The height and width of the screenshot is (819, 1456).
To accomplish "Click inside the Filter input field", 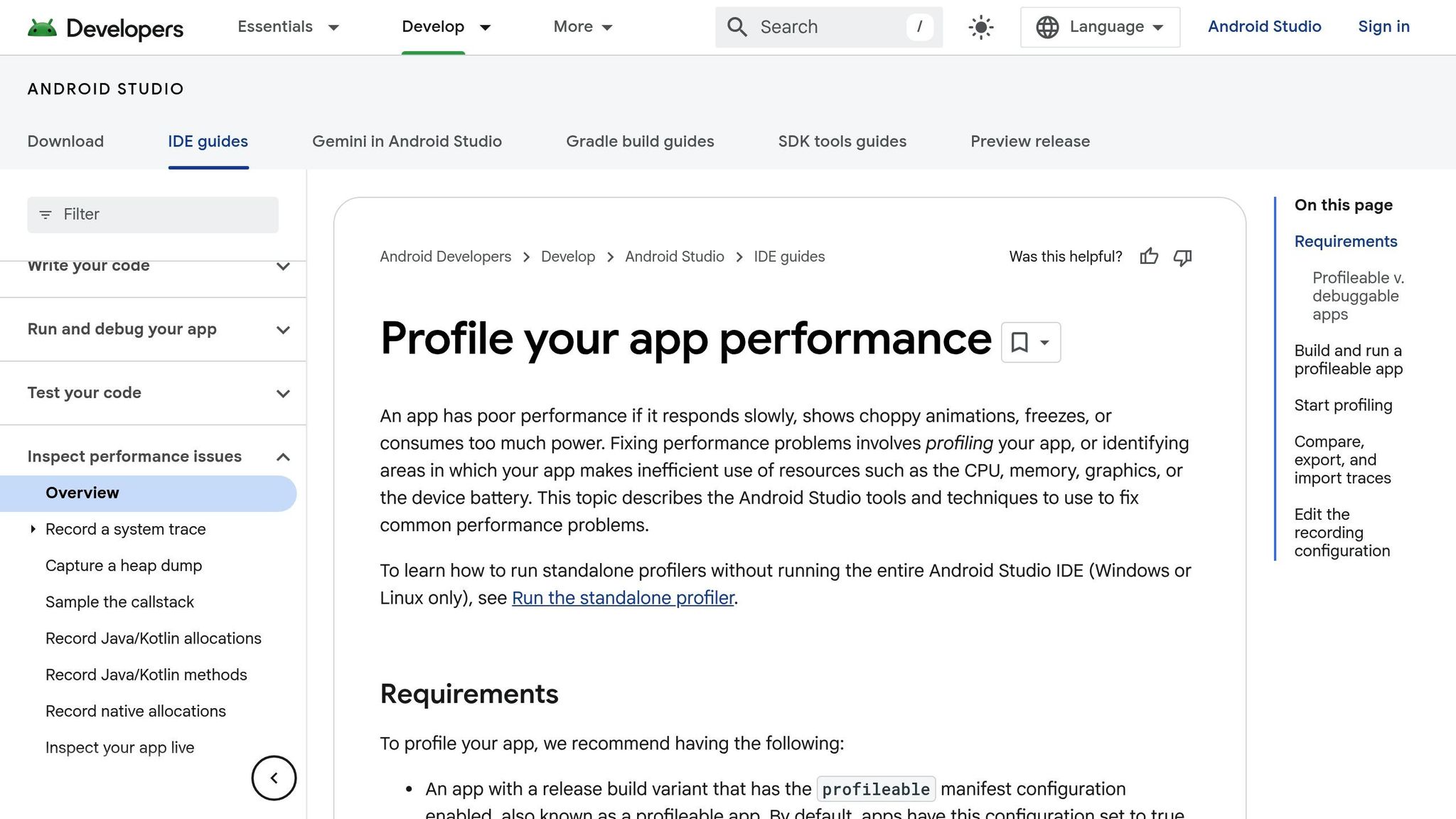I will point(152,214).
